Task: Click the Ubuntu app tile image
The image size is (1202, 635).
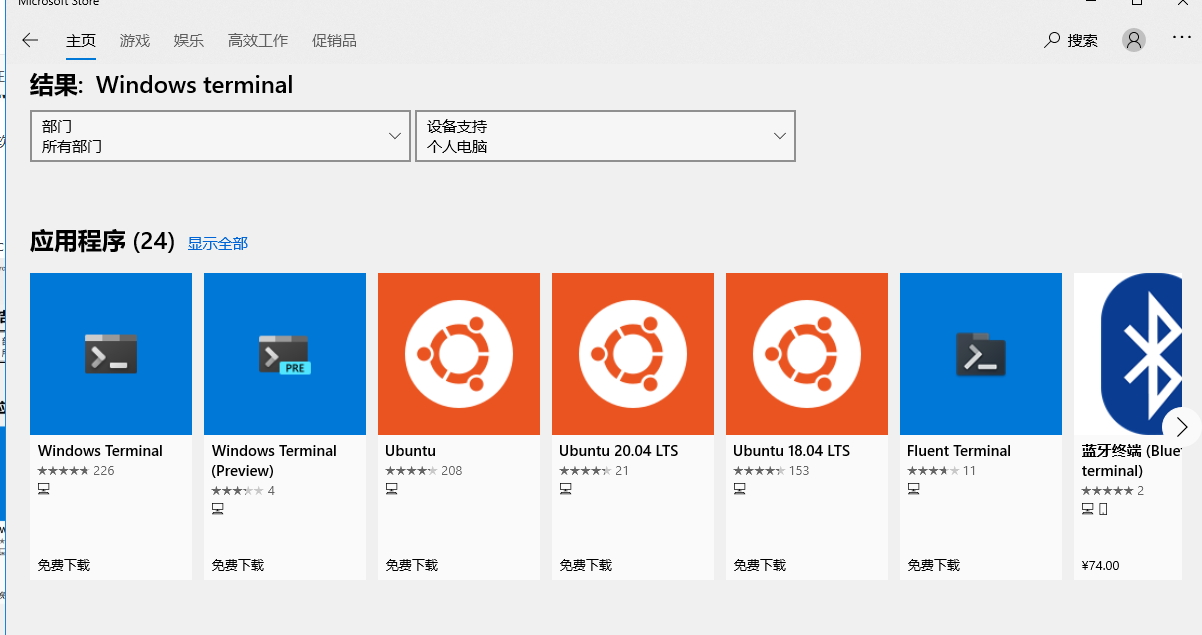Action: 459,354
